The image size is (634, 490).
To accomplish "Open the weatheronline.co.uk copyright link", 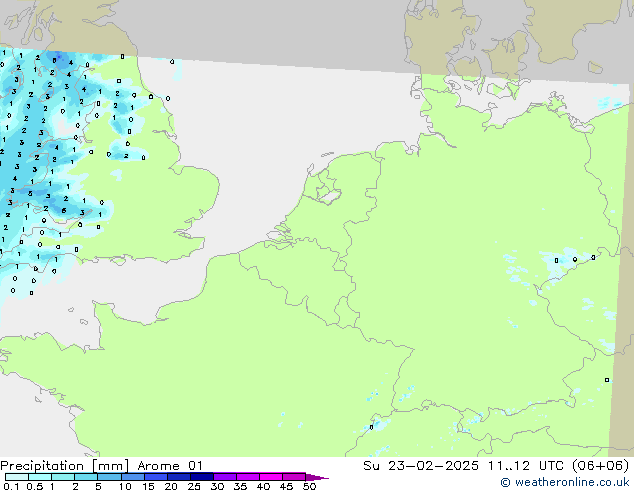I will point(564,482).
